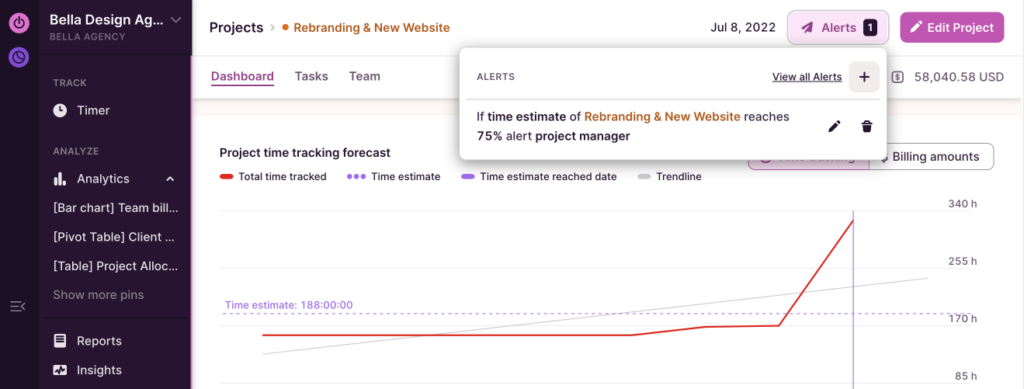Image resolution: width=1024 pixels, height=389 pixels.
Task: Open the purple clock app icon
Action: click(x=19, y=57)
